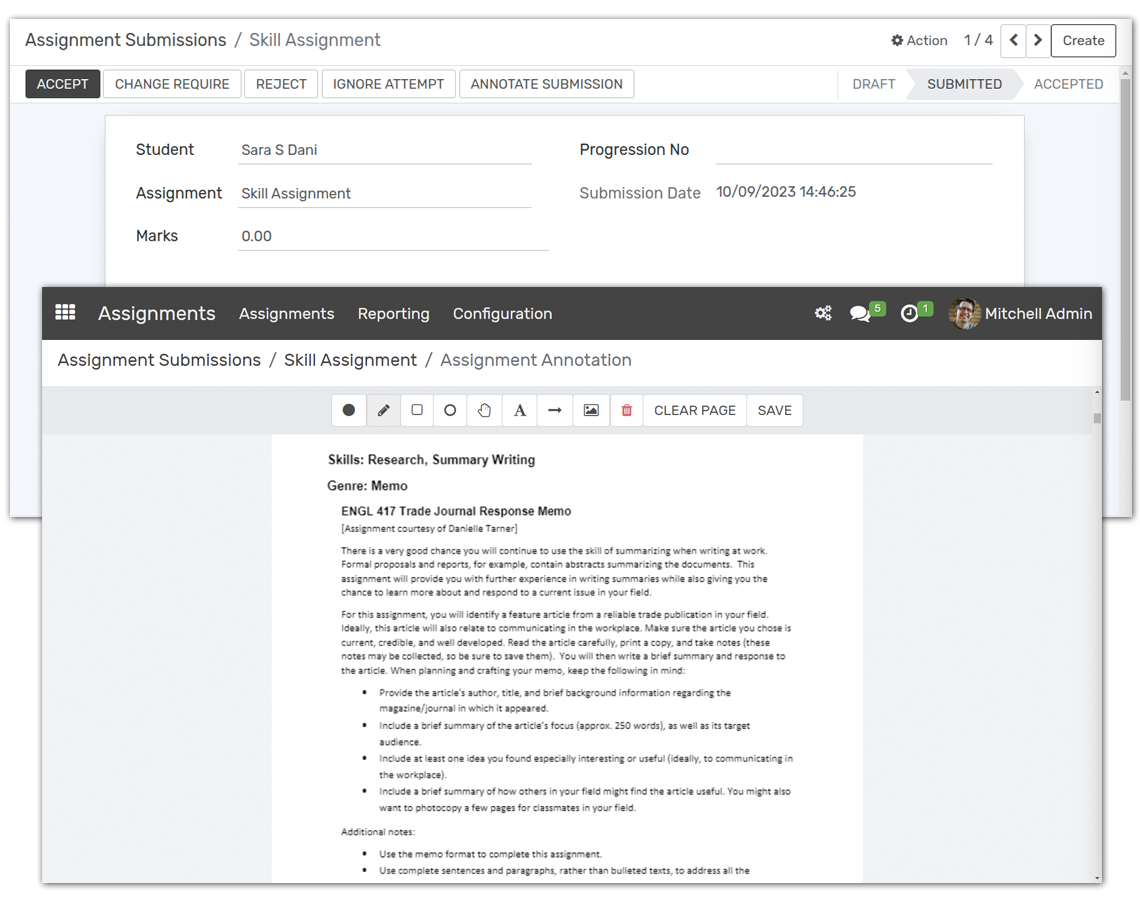Open the apps grid menu
Image resolution: width=1140 pixels, height=900 pixels.
point(65,312)
